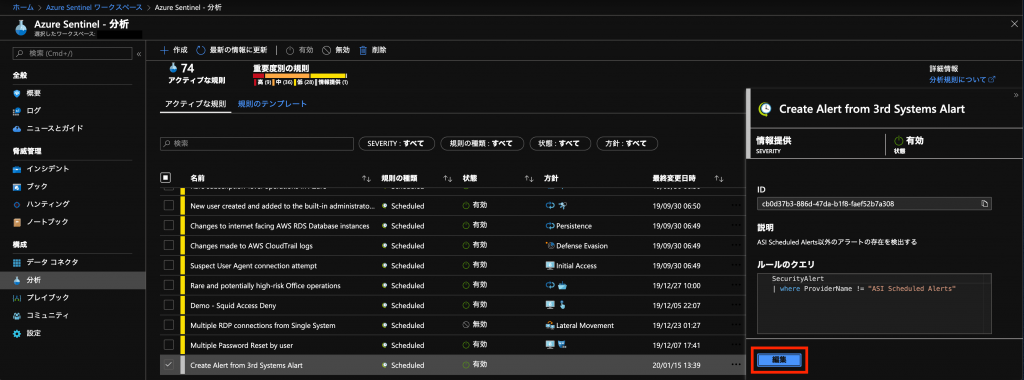Open the 方針 : すべて filter dropdown
This screenshot has width=1024, height=380.
pos(627,144)
